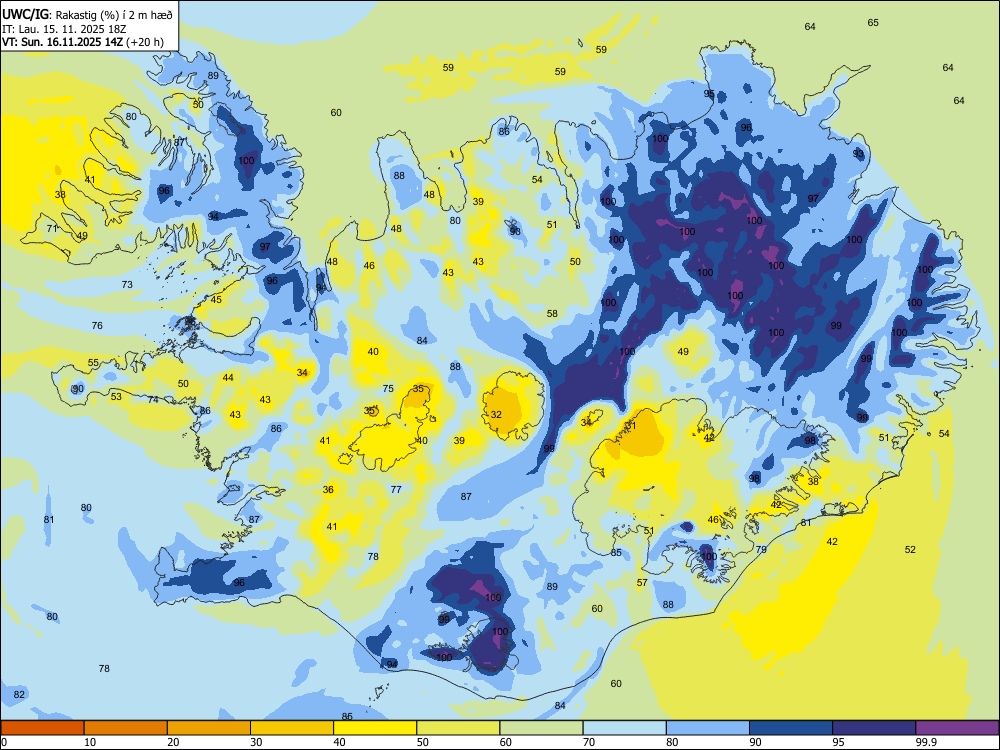The width and height of the screenshot is (1000, 750).
Task: Click the map value '90' on the western peninsula
Action: (78, 389)
